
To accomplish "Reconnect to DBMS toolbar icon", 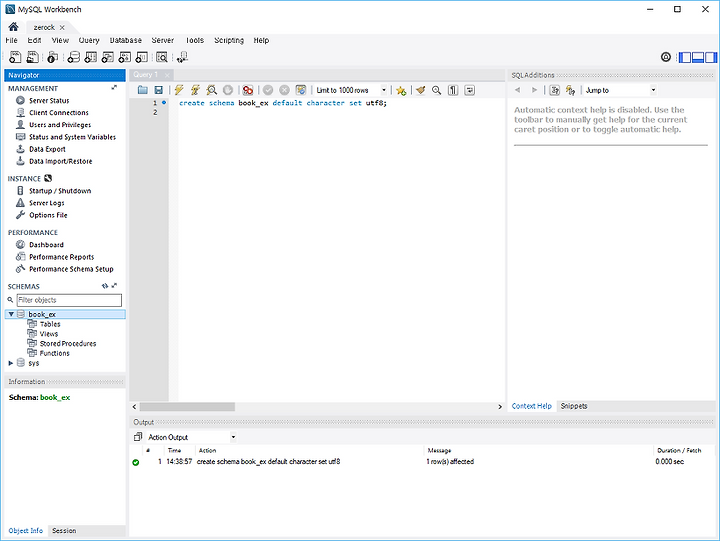I will pyautogui.click(x=182, y=57).
